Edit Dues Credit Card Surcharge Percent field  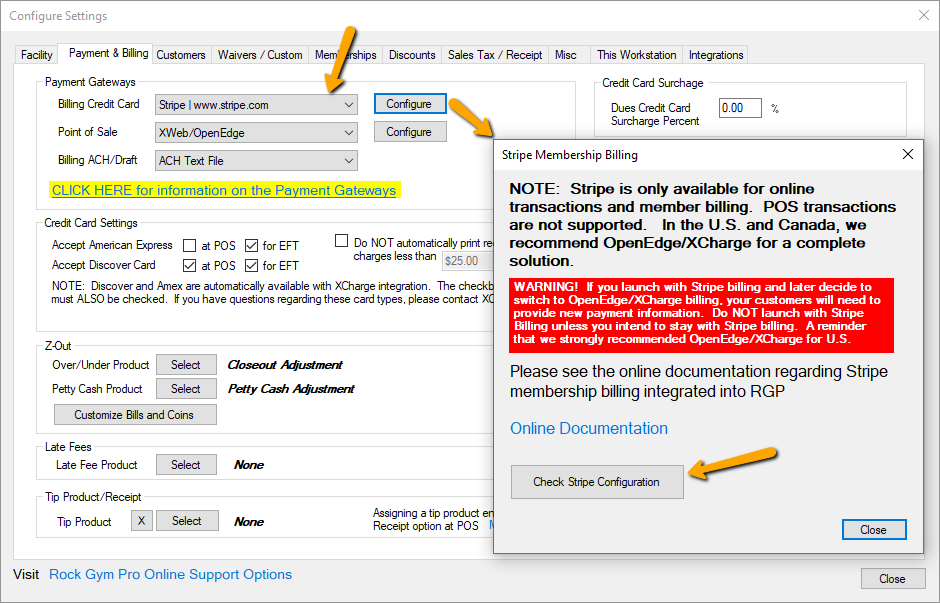tap(740, 108)
